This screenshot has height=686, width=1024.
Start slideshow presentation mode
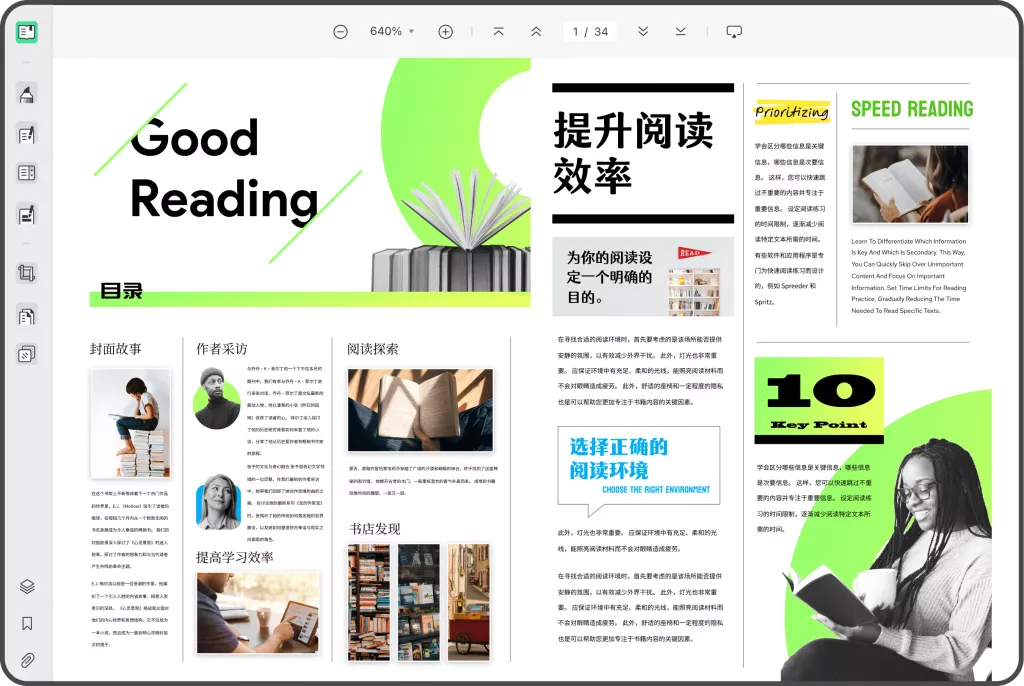734,32
